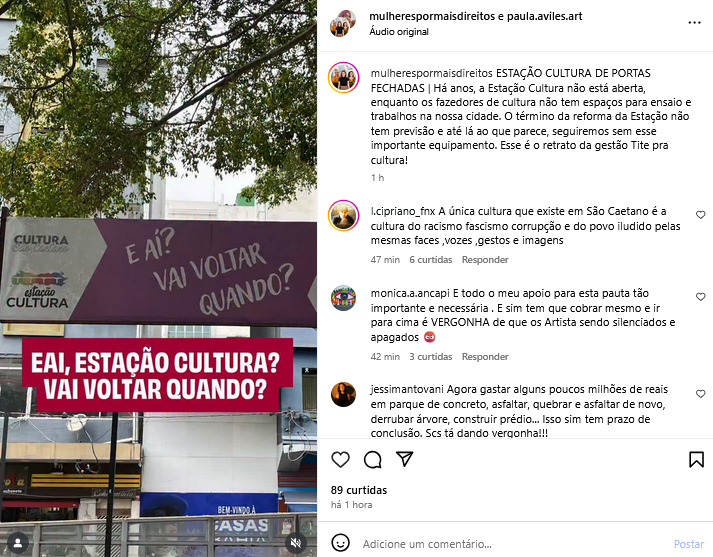Unmute the video sound icon
This screenshot has height=557, width=713.
point(296,543)
